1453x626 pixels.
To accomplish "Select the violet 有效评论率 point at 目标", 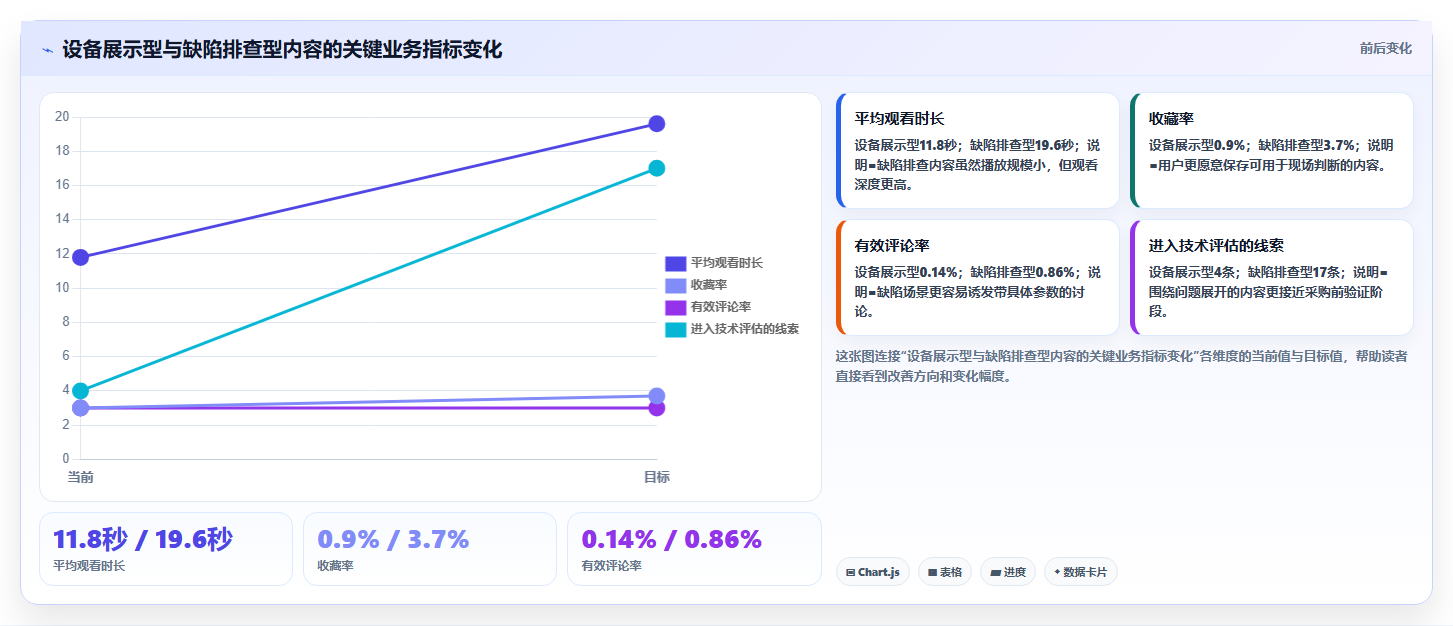I will [657, 409].
